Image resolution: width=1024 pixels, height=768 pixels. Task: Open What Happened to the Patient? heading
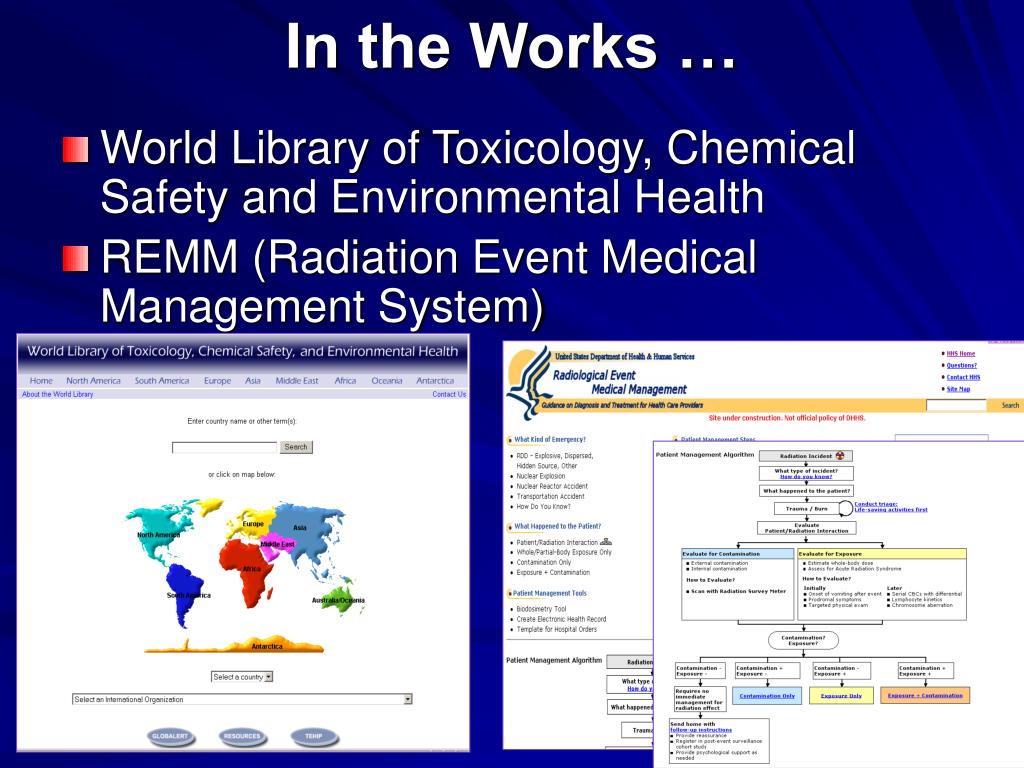557,526
